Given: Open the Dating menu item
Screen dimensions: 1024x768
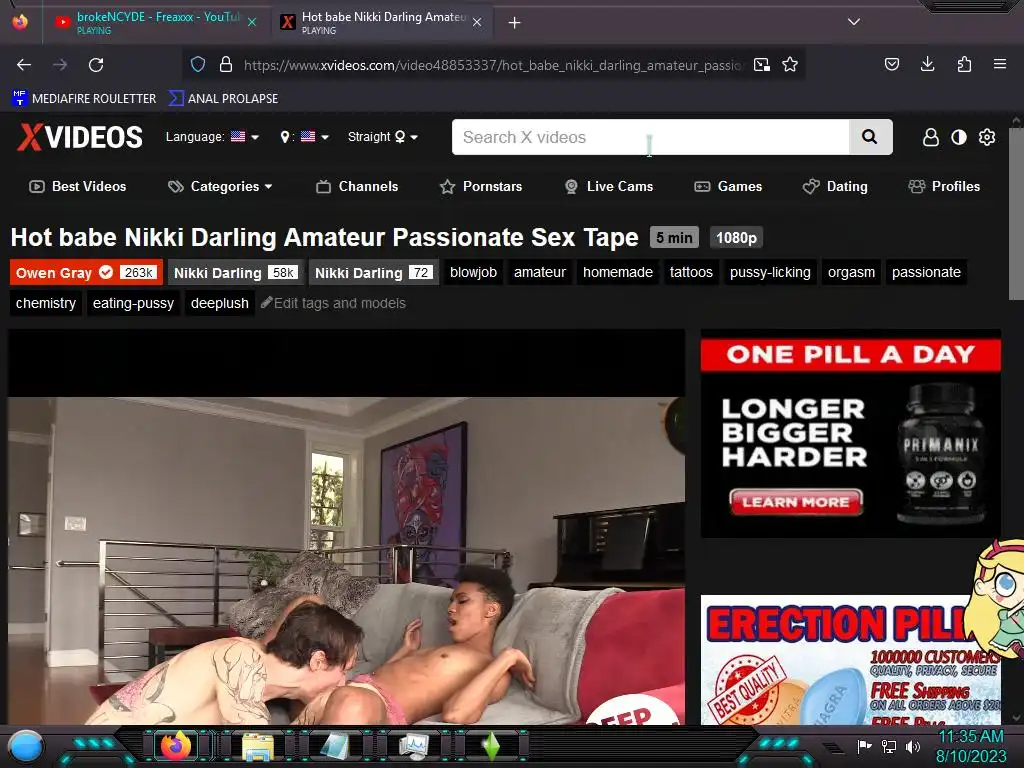Looking at the screenshot, I should click(835, 186).
